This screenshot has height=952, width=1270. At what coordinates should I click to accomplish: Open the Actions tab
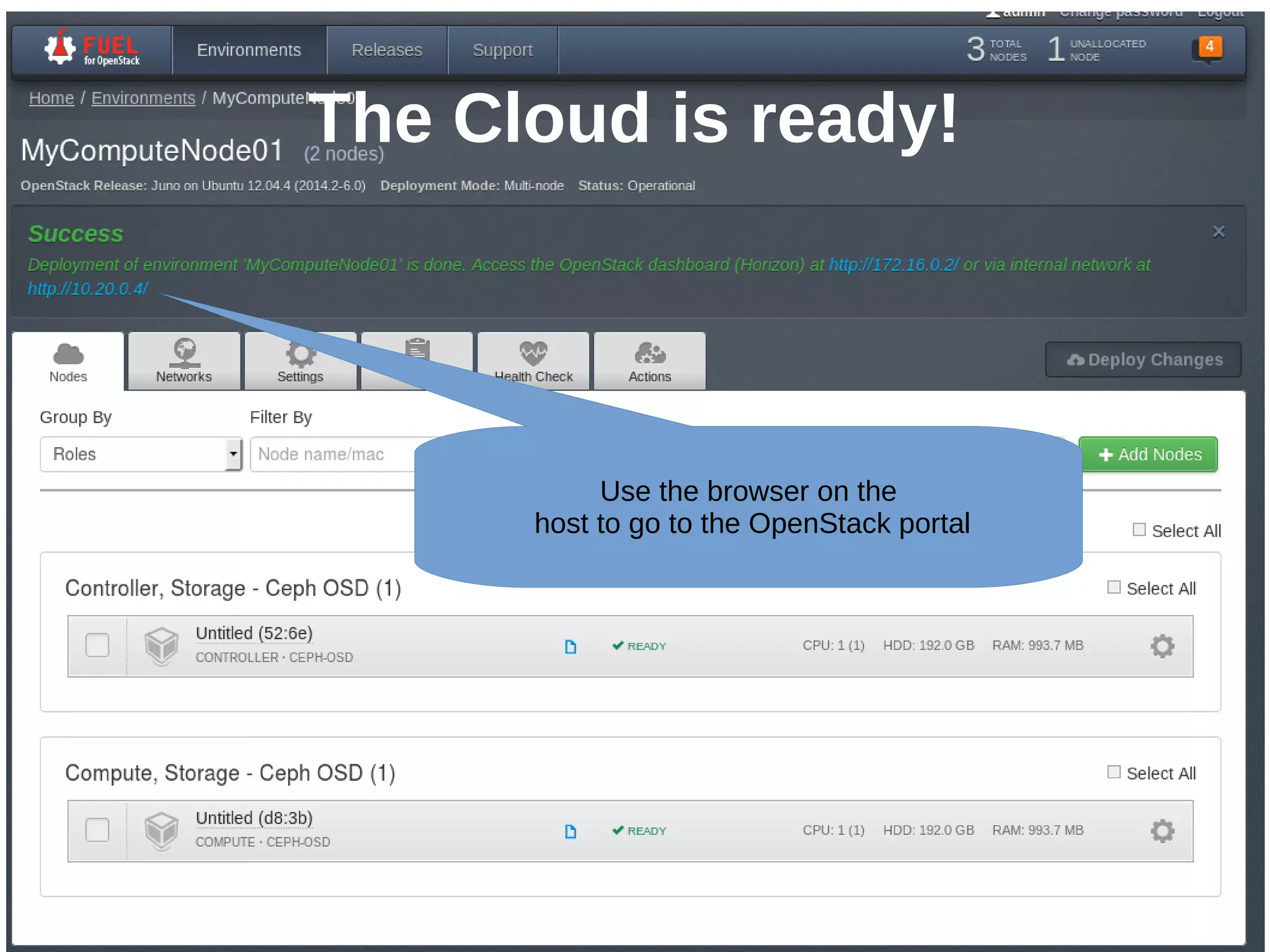[650, 362]
